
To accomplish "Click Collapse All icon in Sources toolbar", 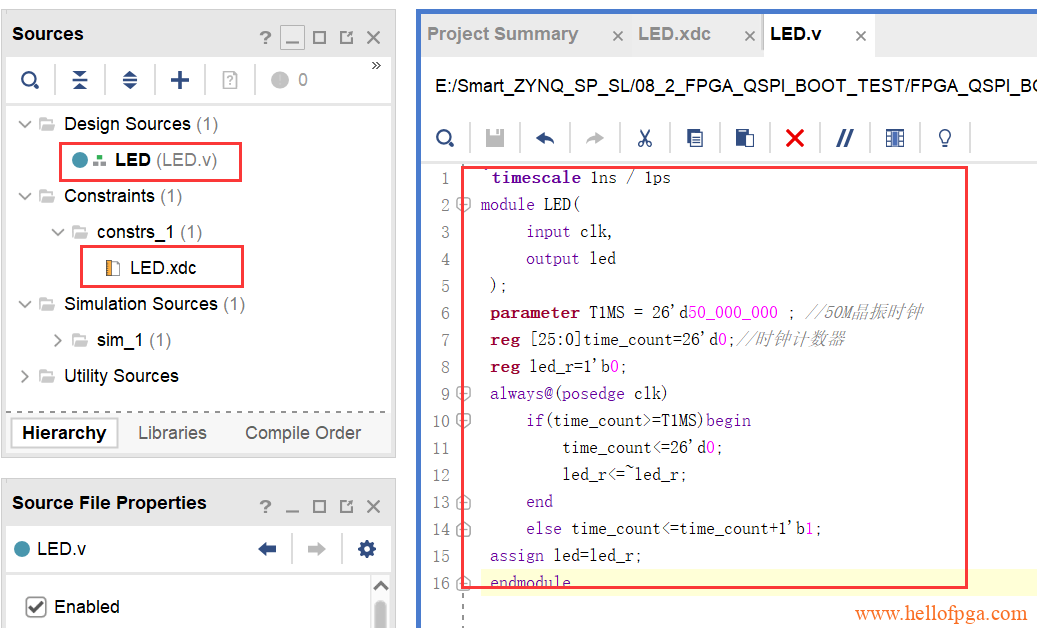I will pyautogui.click(x=80, y=80).
